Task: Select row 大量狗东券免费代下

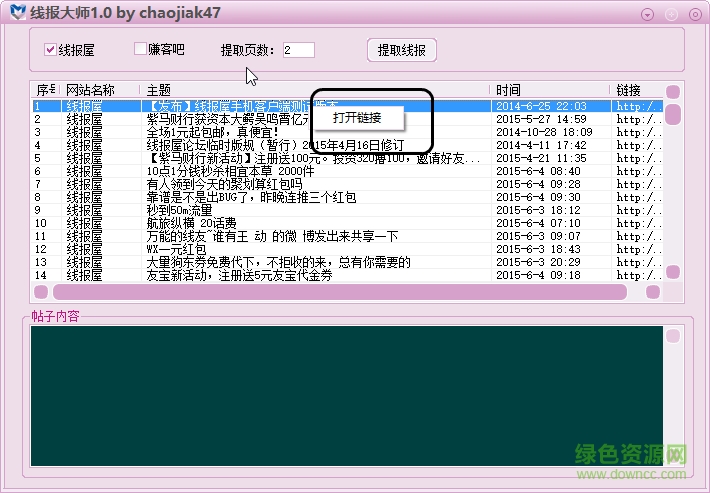Action: click(x=347, y=262)
